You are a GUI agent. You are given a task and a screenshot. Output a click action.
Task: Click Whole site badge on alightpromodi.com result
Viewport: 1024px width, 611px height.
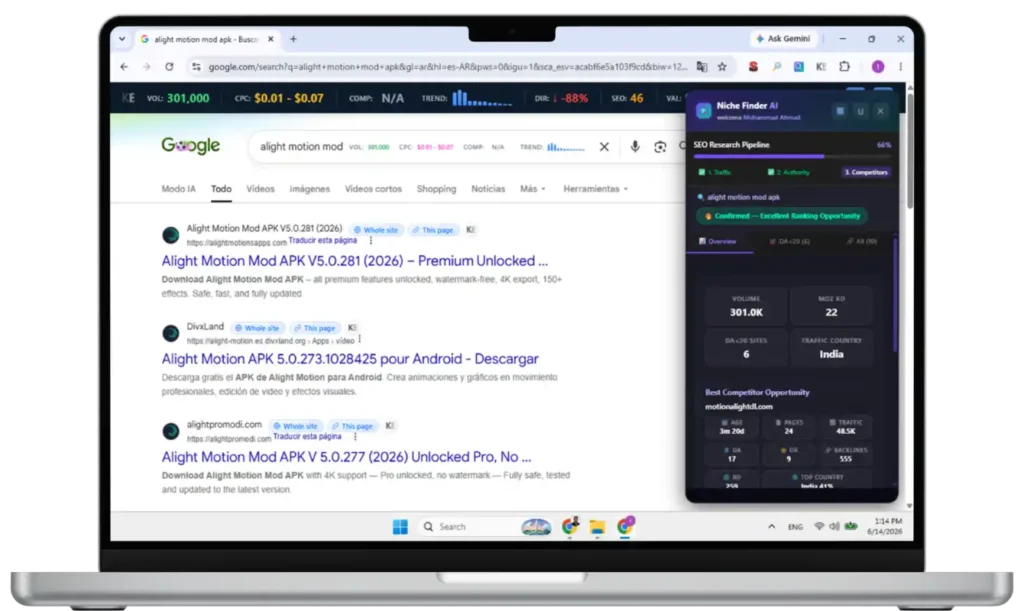pyautogui.click(x=296, y=426)
